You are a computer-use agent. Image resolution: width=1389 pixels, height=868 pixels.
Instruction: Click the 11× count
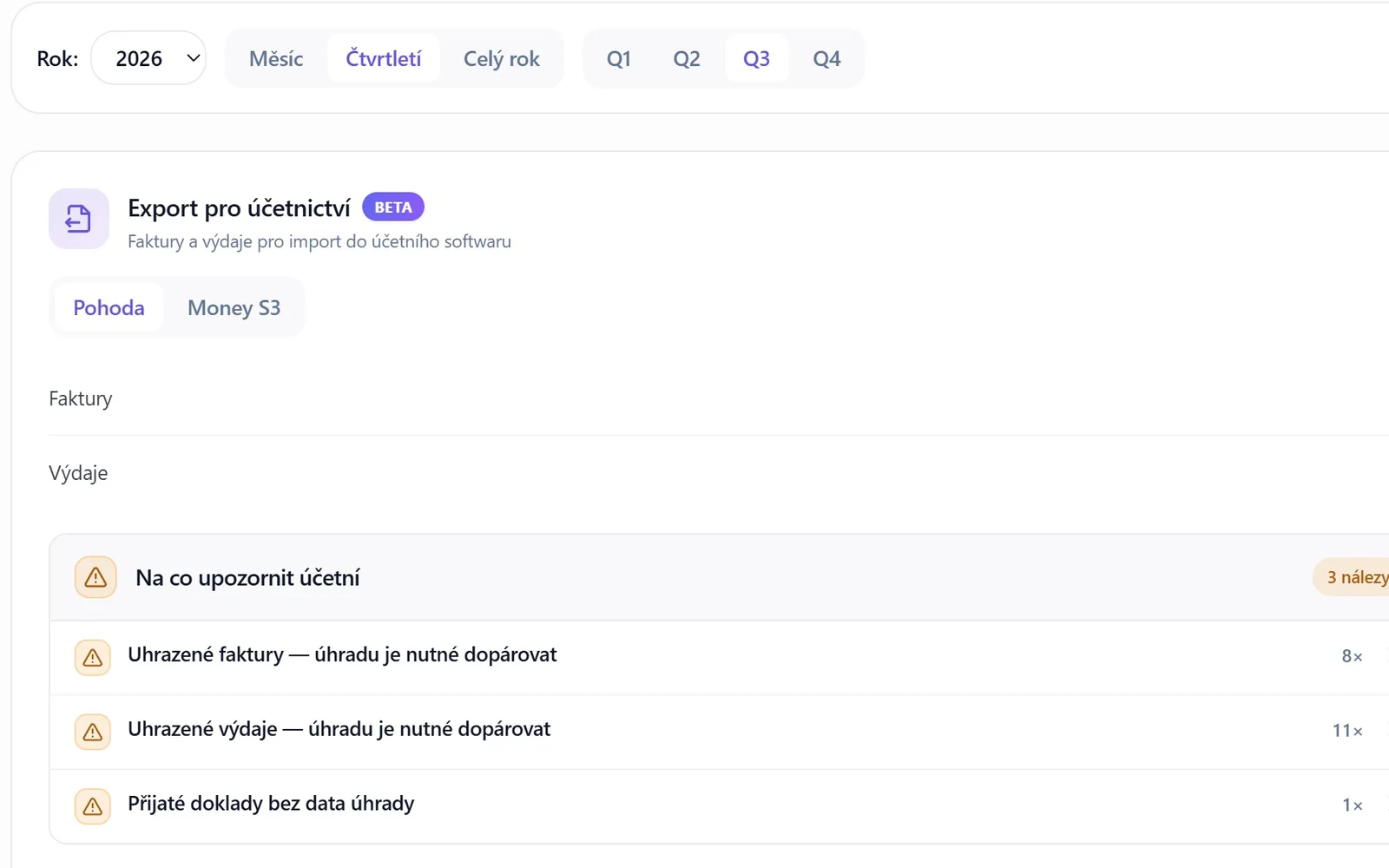1347,731
